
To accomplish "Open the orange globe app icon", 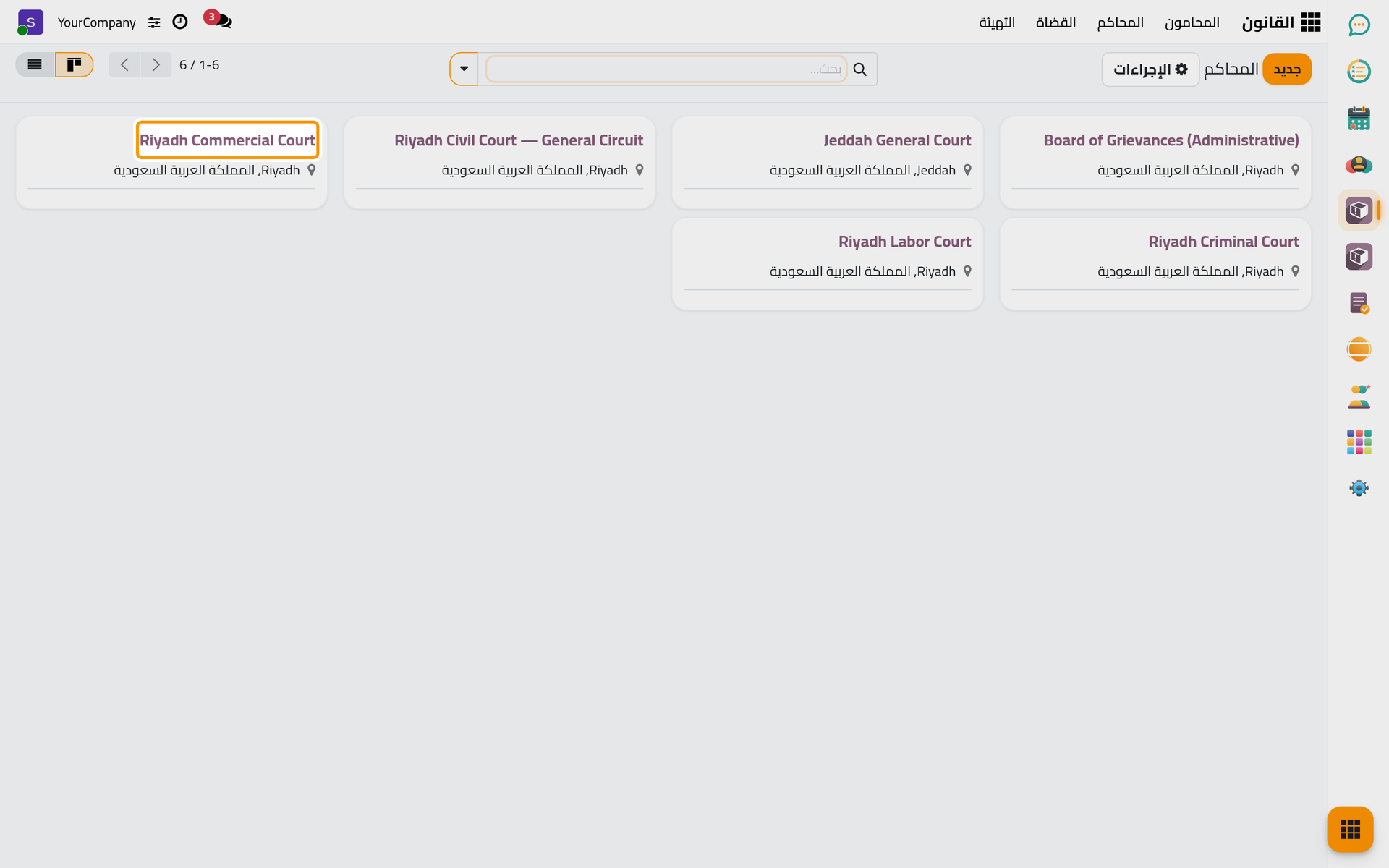I will (1359, 349).
